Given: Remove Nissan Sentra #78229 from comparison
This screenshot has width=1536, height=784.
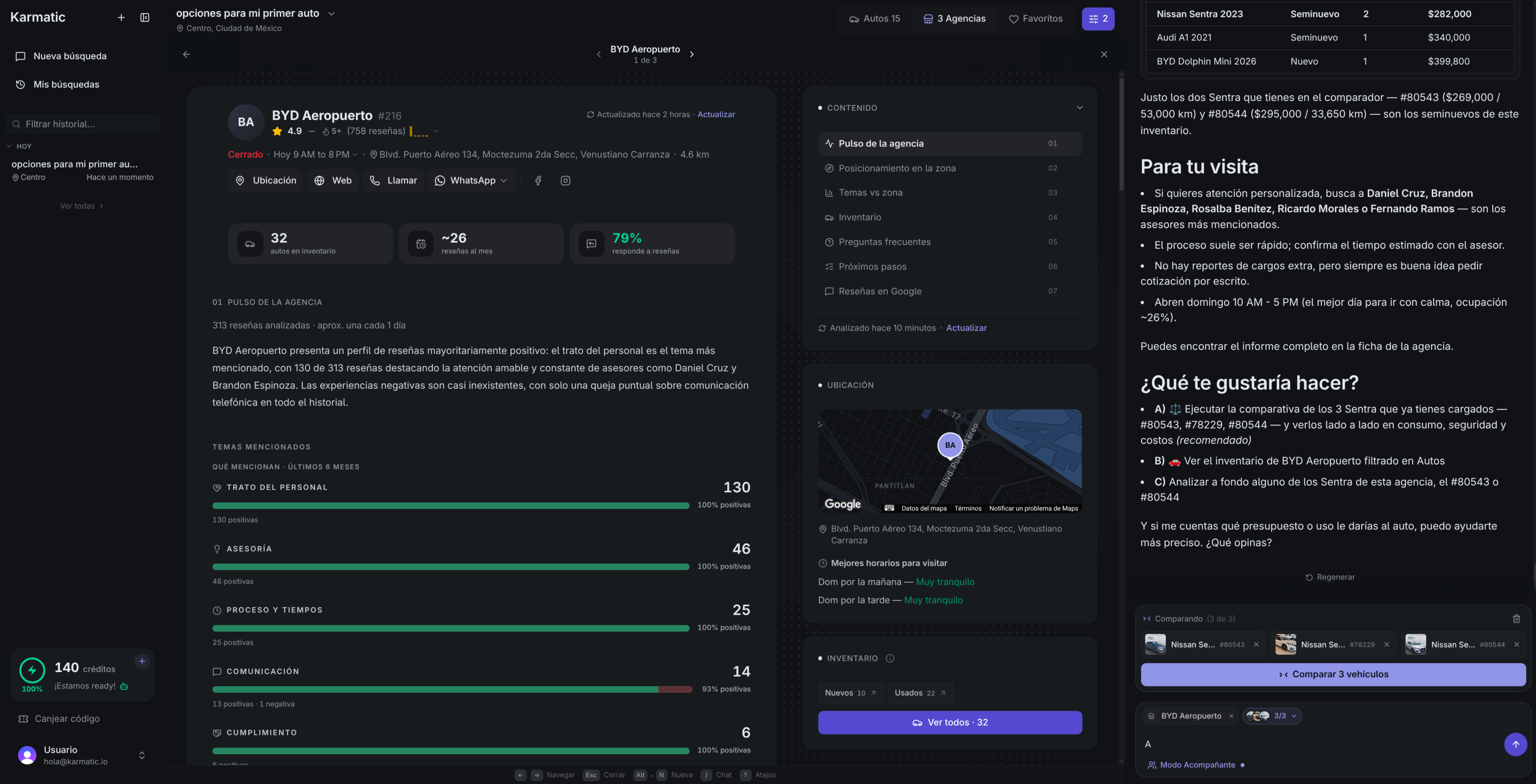Looking at the screenshot, I should (x=1386, y=645).
